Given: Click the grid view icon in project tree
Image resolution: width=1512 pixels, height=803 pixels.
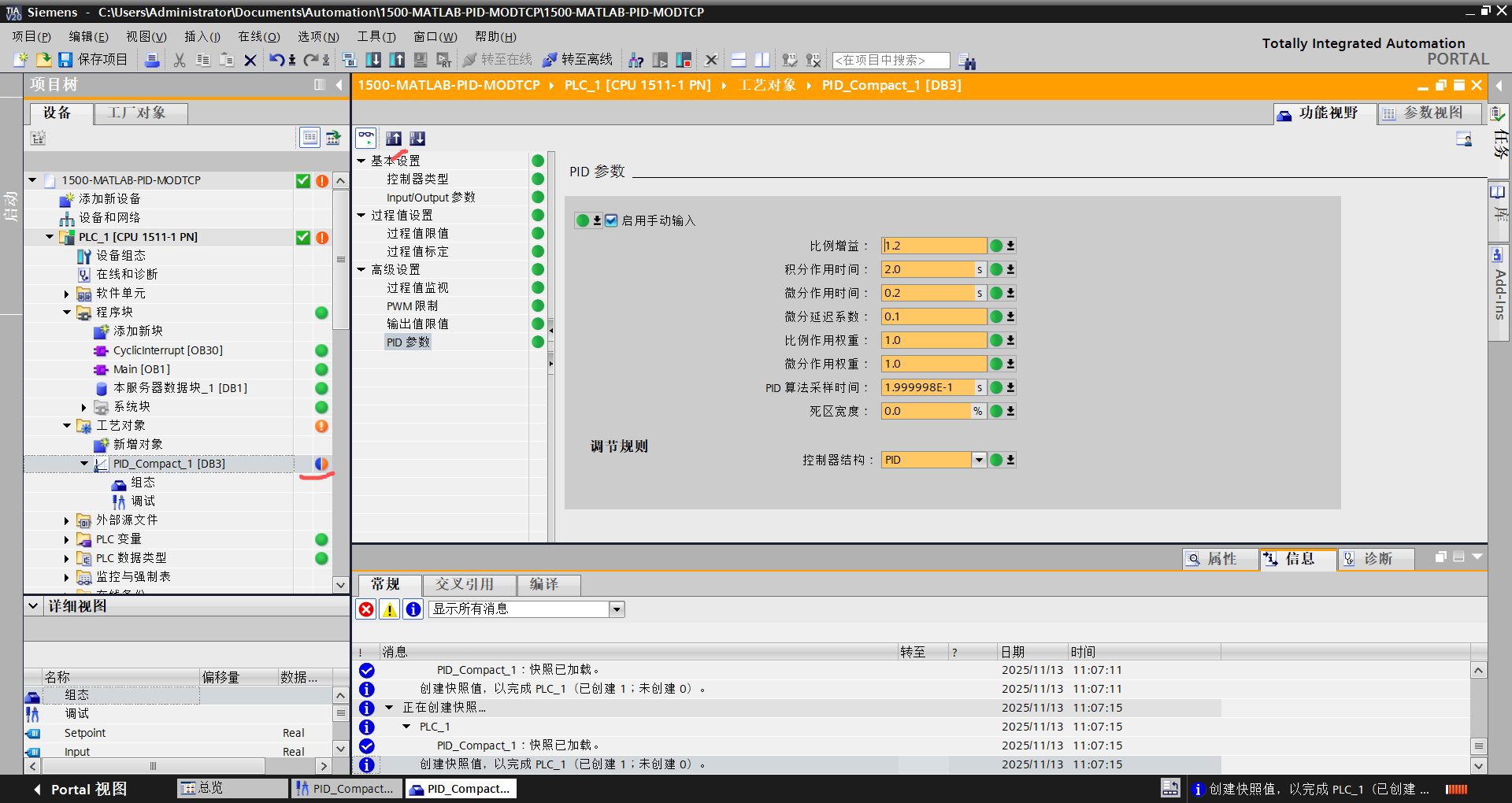Looking at the screenshot, I should coord(310,138).
